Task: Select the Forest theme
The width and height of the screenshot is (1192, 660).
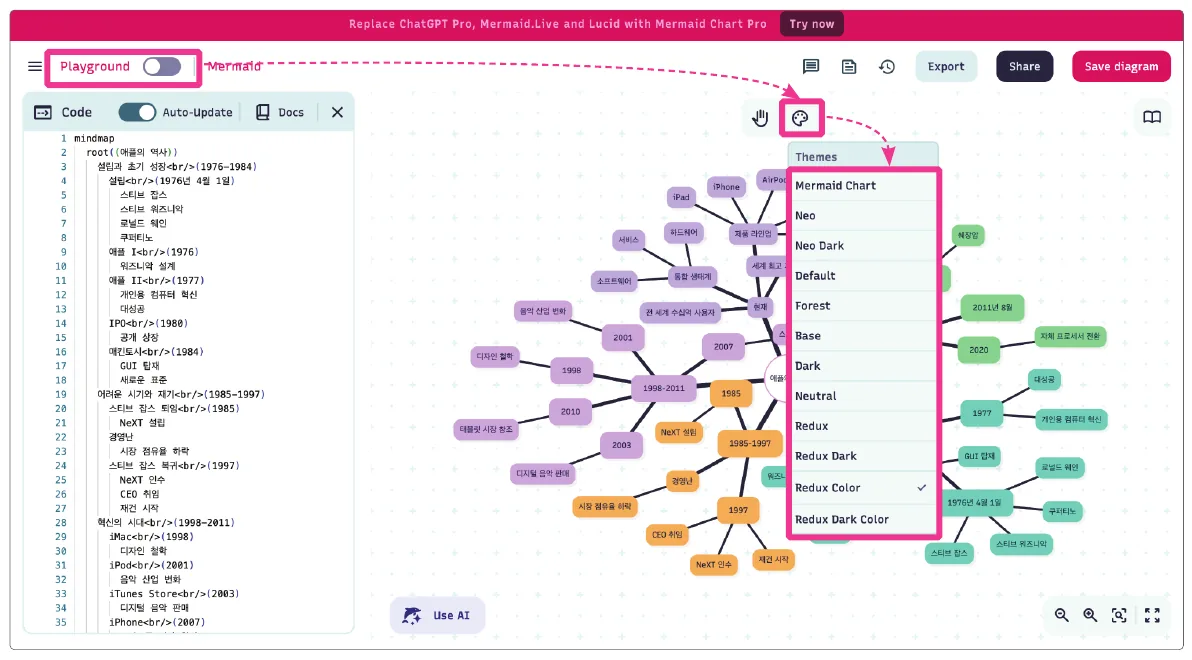Action: pos(863,306)
